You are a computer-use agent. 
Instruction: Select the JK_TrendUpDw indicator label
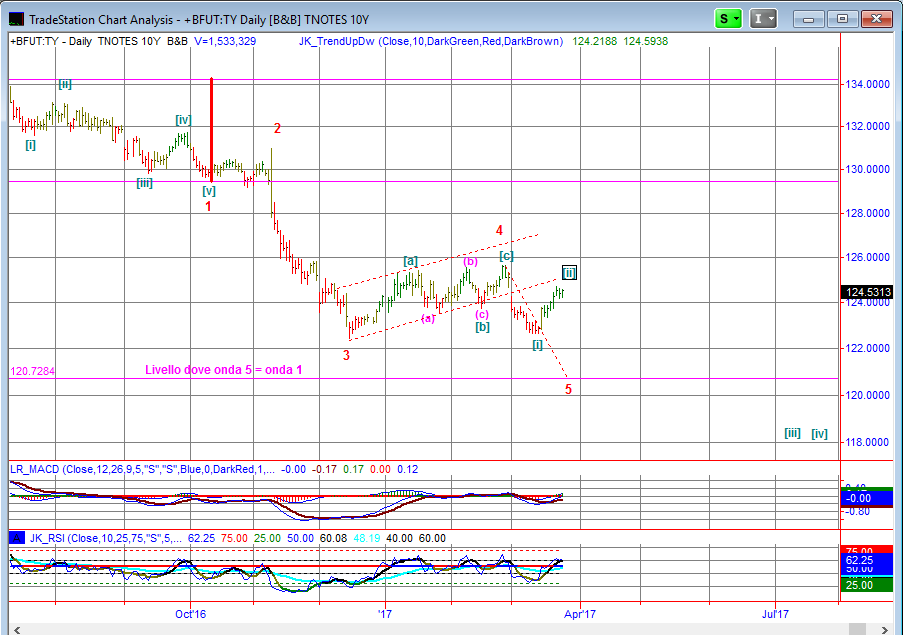coord(430,41)
